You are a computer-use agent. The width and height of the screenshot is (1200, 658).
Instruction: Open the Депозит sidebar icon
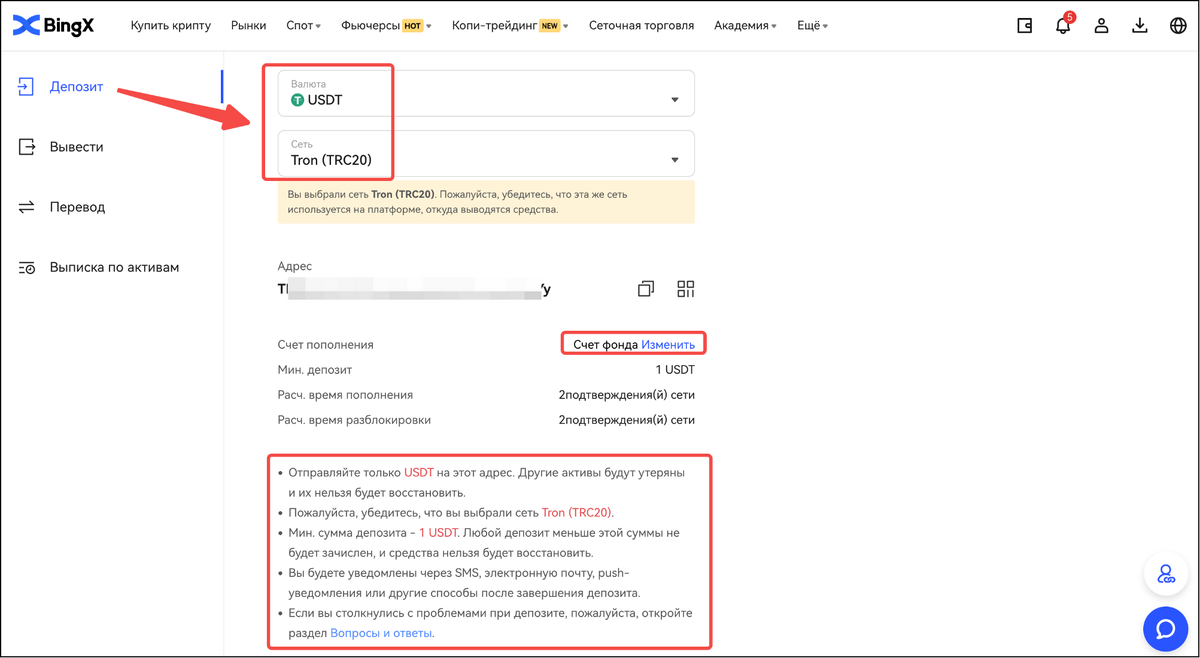coord(25,86)
